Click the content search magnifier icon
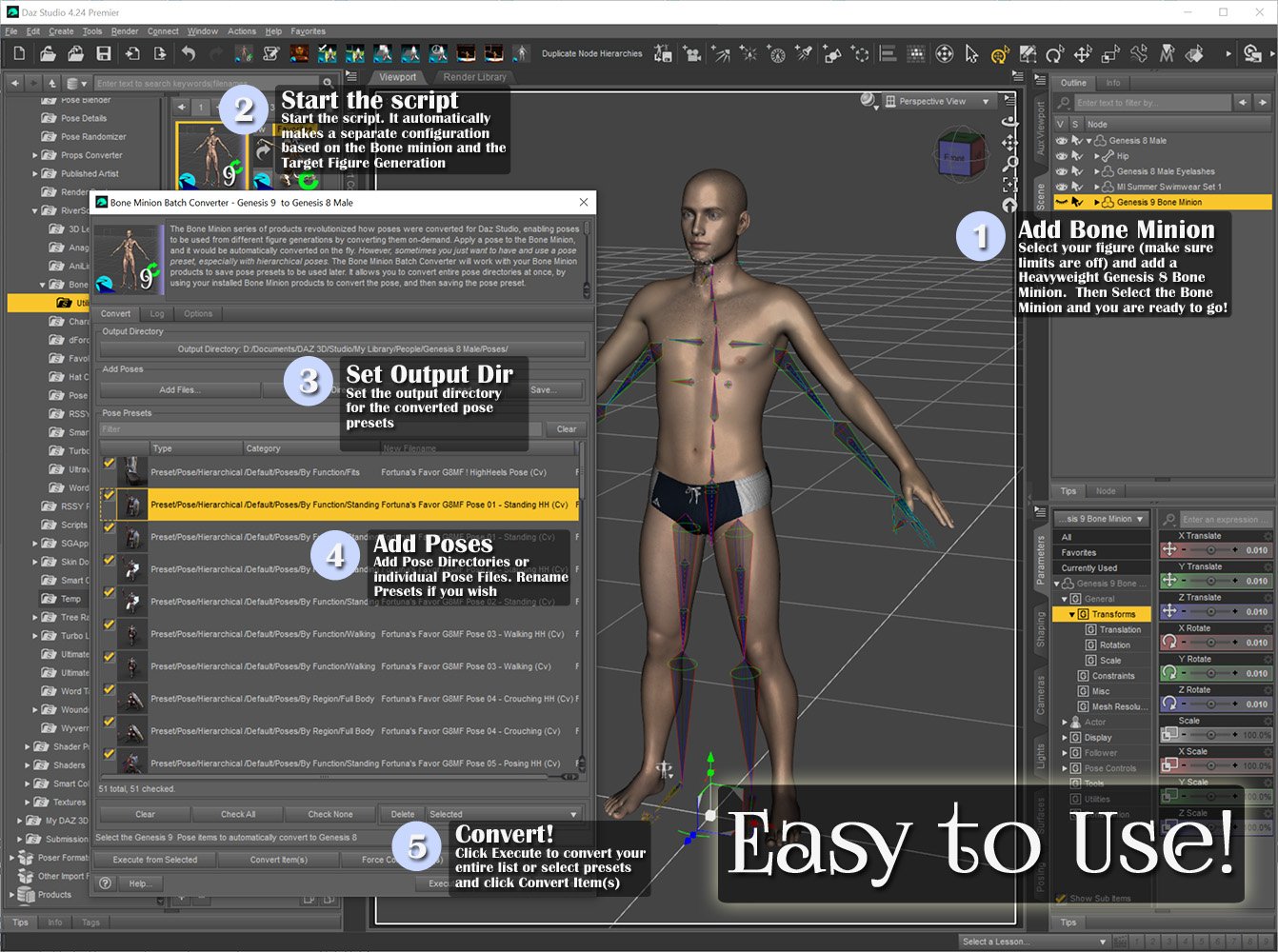 tap(328, 84)
